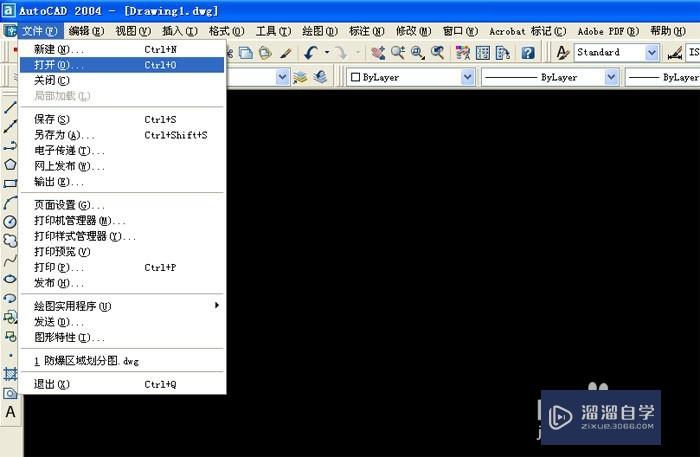Click the Redo arrow icon
Screen dimensions: 700x457
coord(341,53)
